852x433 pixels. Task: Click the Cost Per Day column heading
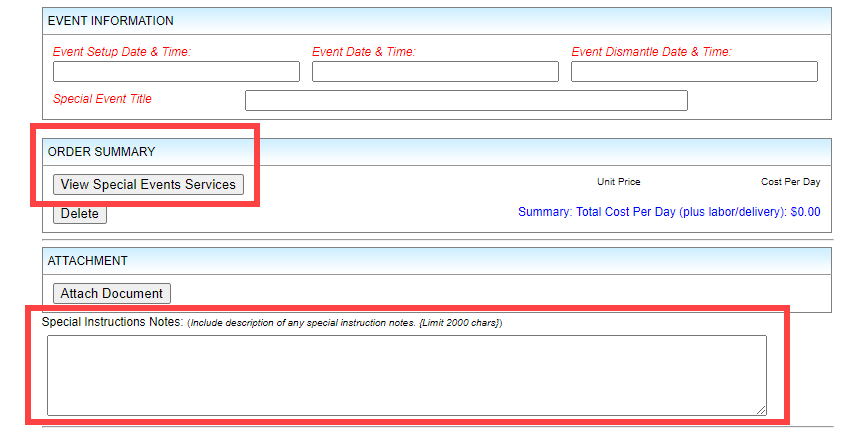pos(790,182)
